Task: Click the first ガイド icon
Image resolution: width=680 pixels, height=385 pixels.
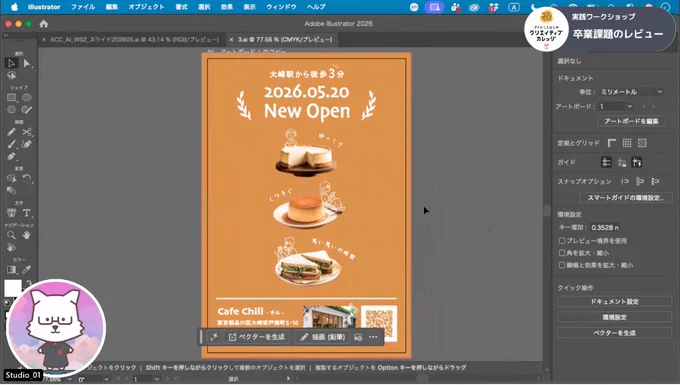Action: pyautogui.click(x=606, y=162)
